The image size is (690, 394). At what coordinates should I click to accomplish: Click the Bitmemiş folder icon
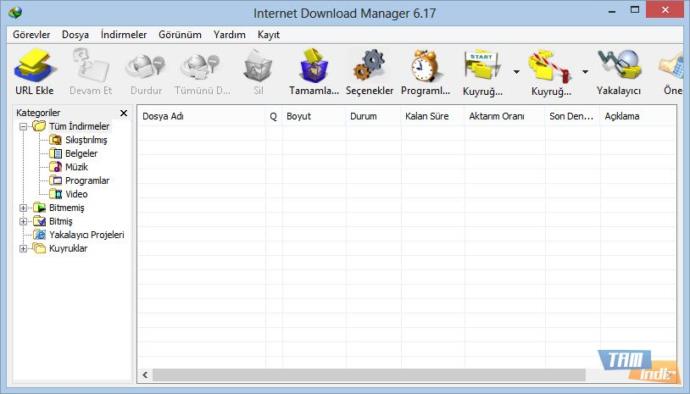[x=39, y=208]
